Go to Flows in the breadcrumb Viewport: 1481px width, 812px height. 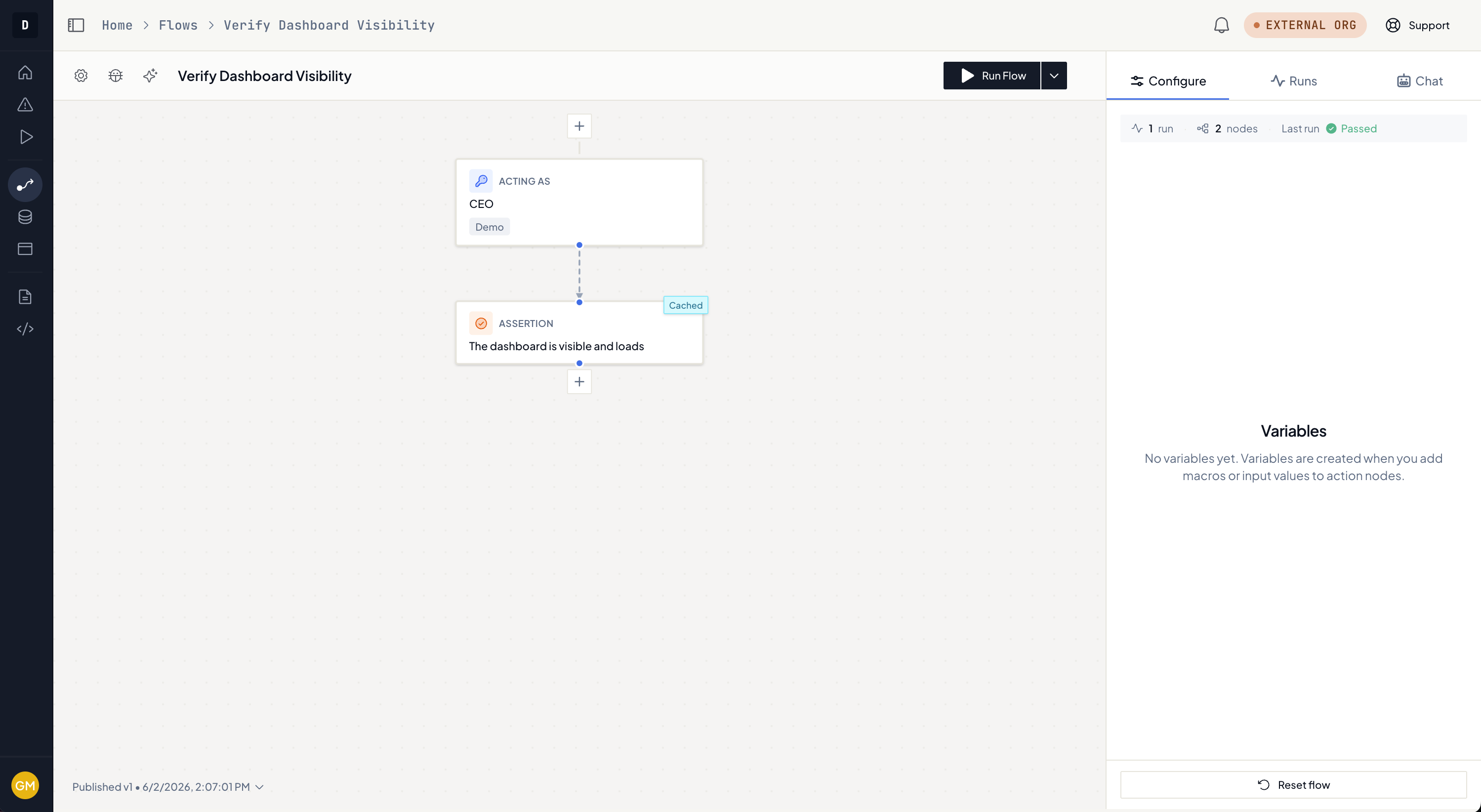[178, 25]
